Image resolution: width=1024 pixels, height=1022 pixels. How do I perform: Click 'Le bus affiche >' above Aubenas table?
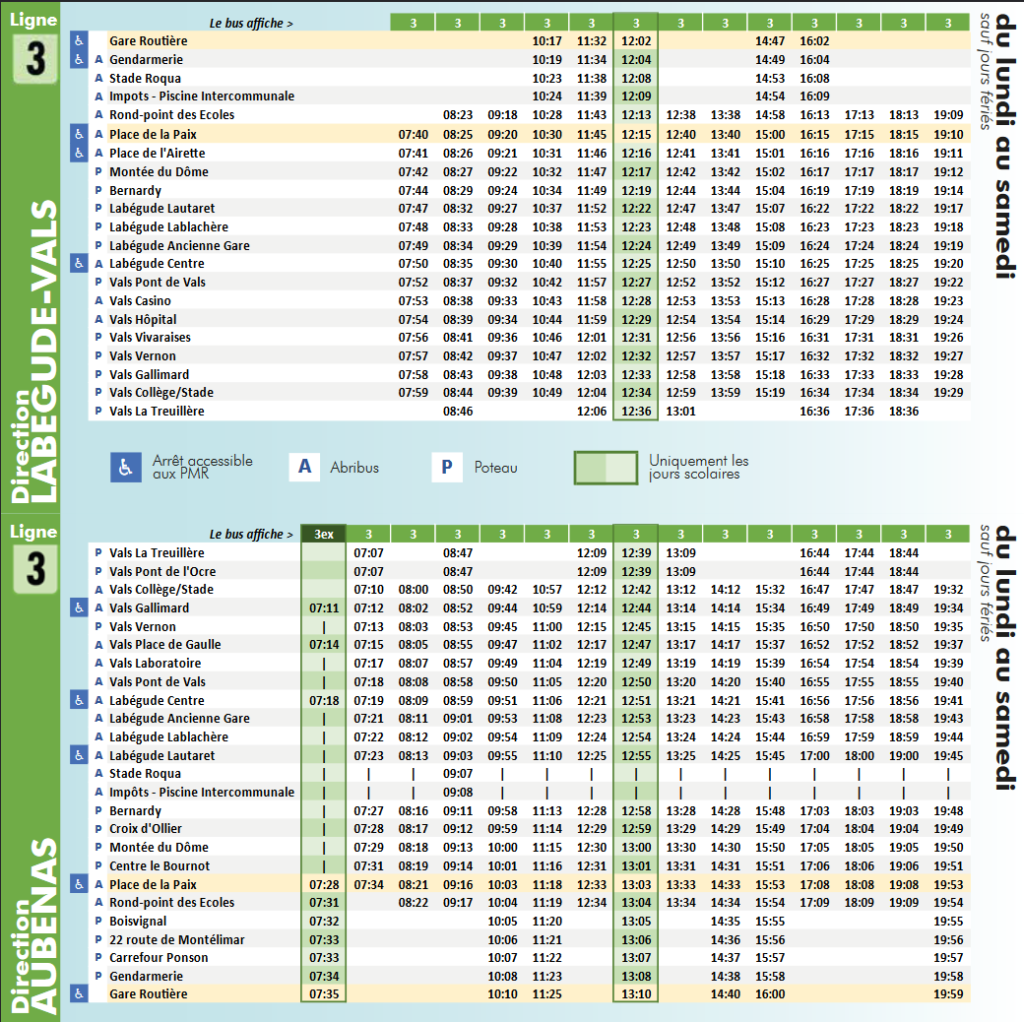coord(251,534)
